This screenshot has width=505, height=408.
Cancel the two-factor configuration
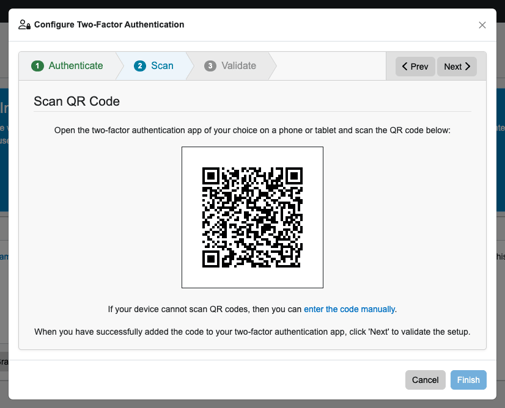click(425, 380)
